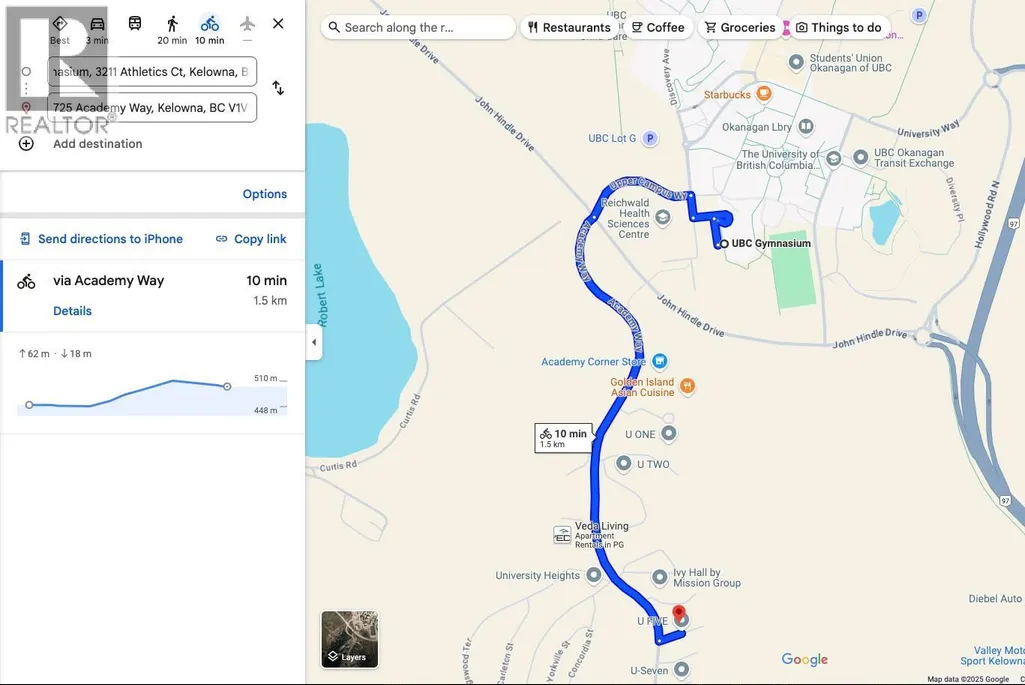Screen dimensions: 1025x685
Task: Click Academy Corner Store marker
Action: (660, 361)
